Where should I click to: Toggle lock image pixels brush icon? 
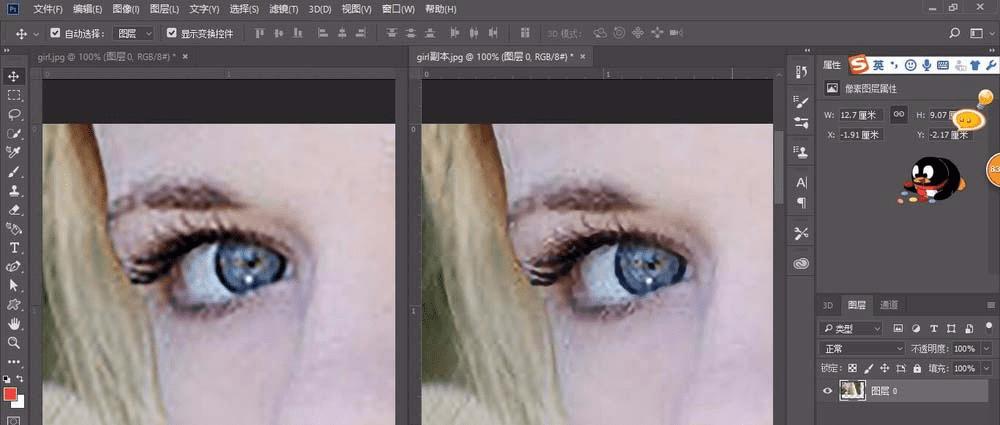tap(868, 368)
